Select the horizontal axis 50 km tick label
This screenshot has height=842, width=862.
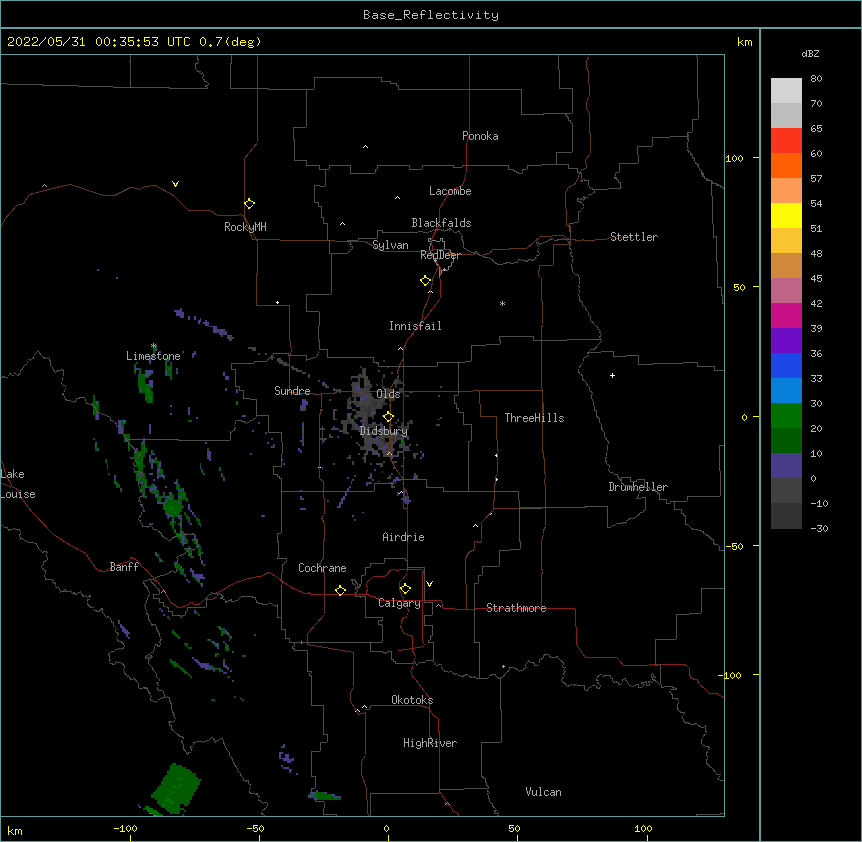(x=515, y=828)
